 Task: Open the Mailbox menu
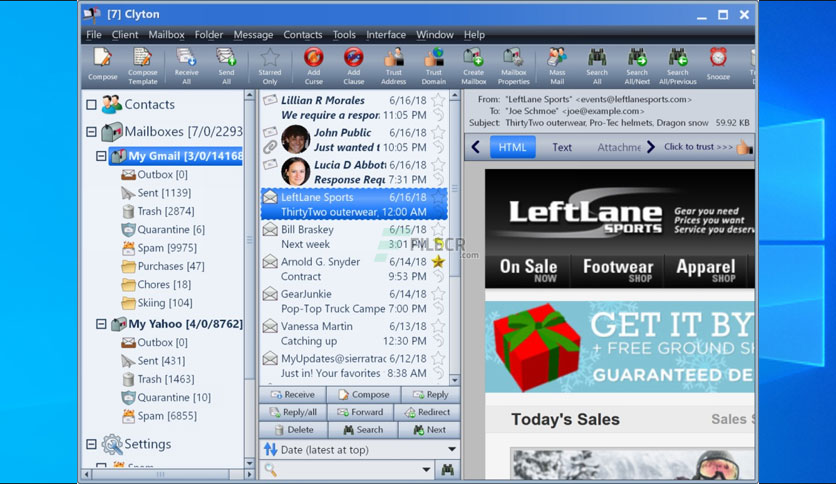tap(166, 35)
